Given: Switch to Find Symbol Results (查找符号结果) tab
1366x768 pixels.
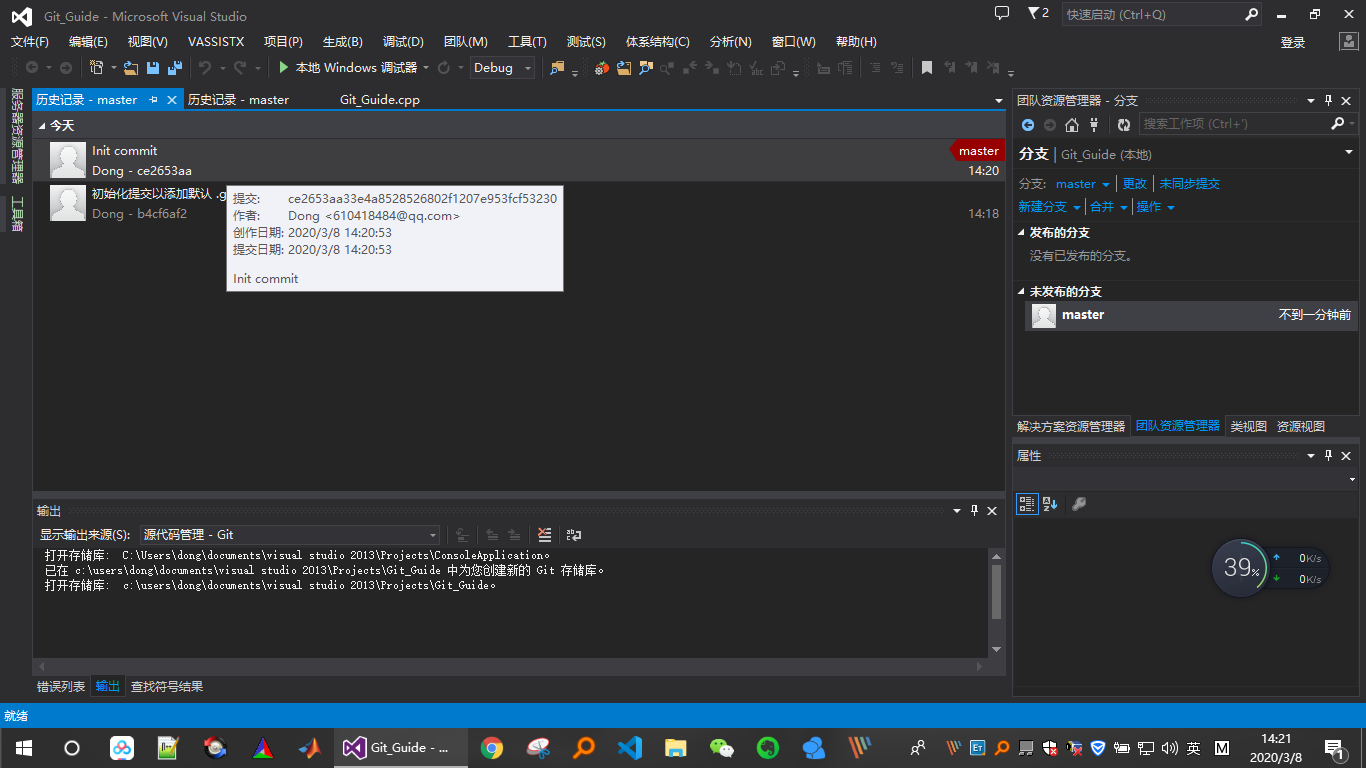Looking at the screenshot, I should tap(167, 686).
